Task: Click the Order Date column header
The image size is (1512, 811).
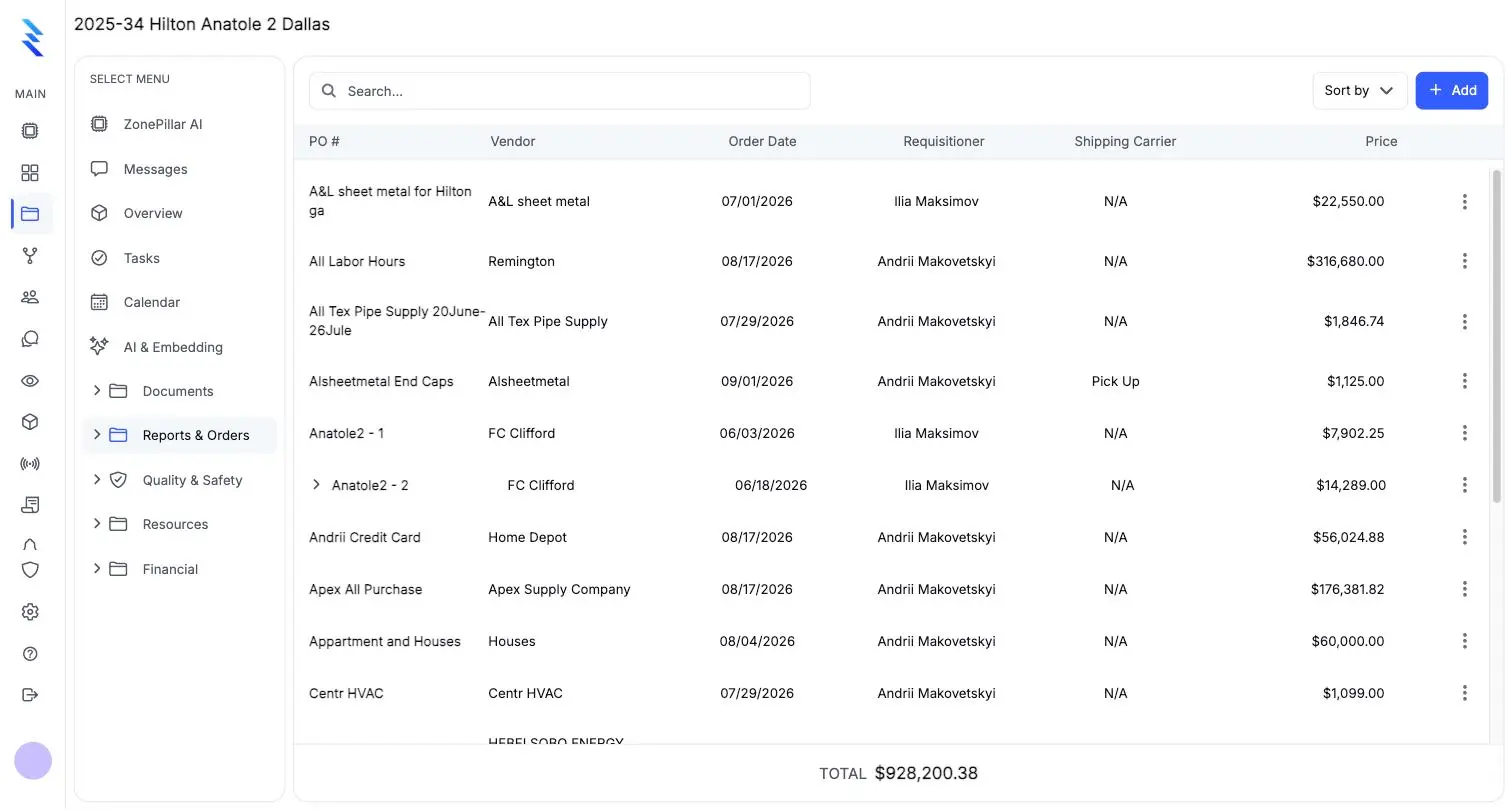Action: 762,142
